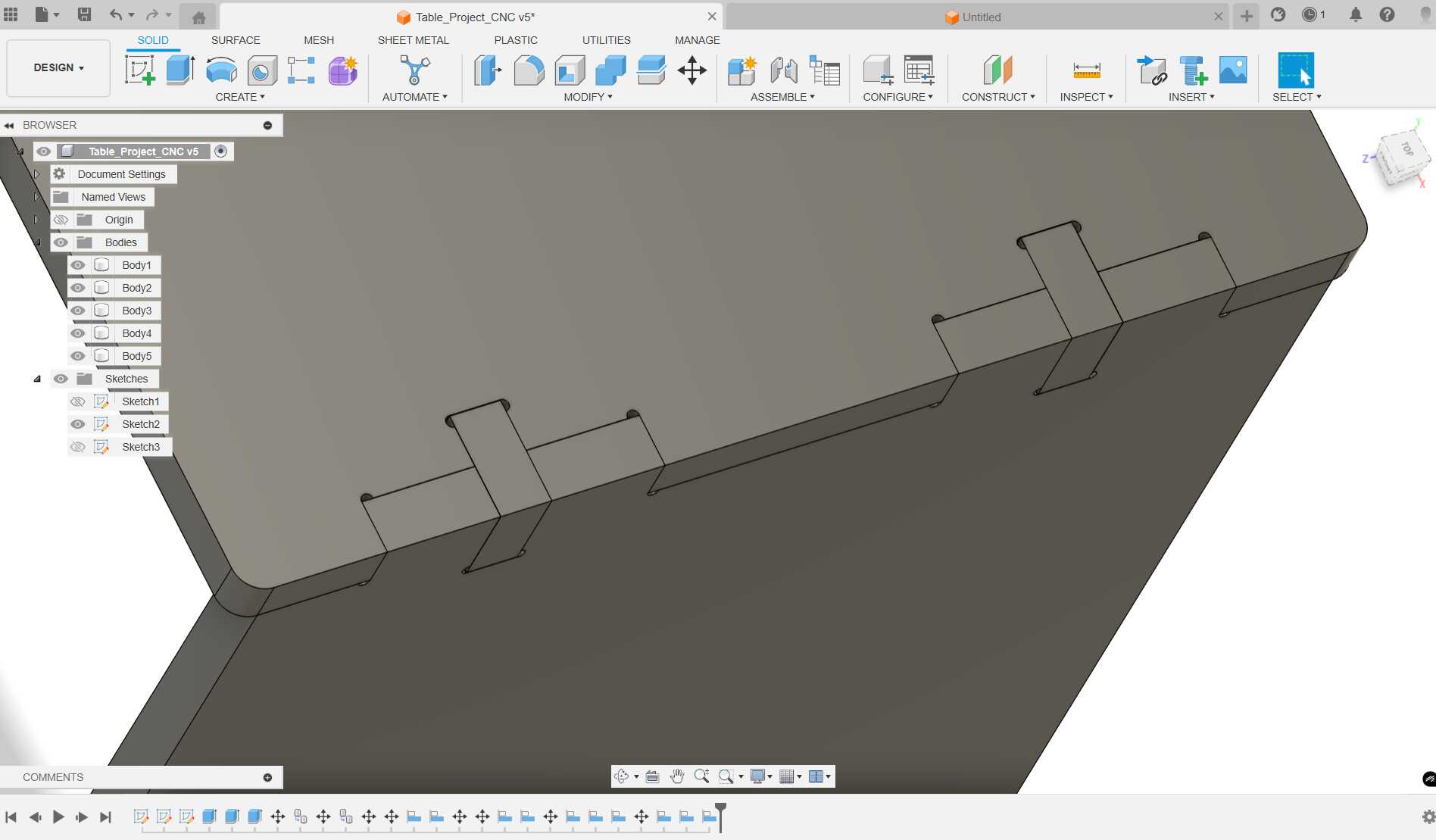Viewport: 1436px width, 840px height.
Task: Show Sketch1 using its eye icon
Action: pyautogui.click(x=78, y=401)
